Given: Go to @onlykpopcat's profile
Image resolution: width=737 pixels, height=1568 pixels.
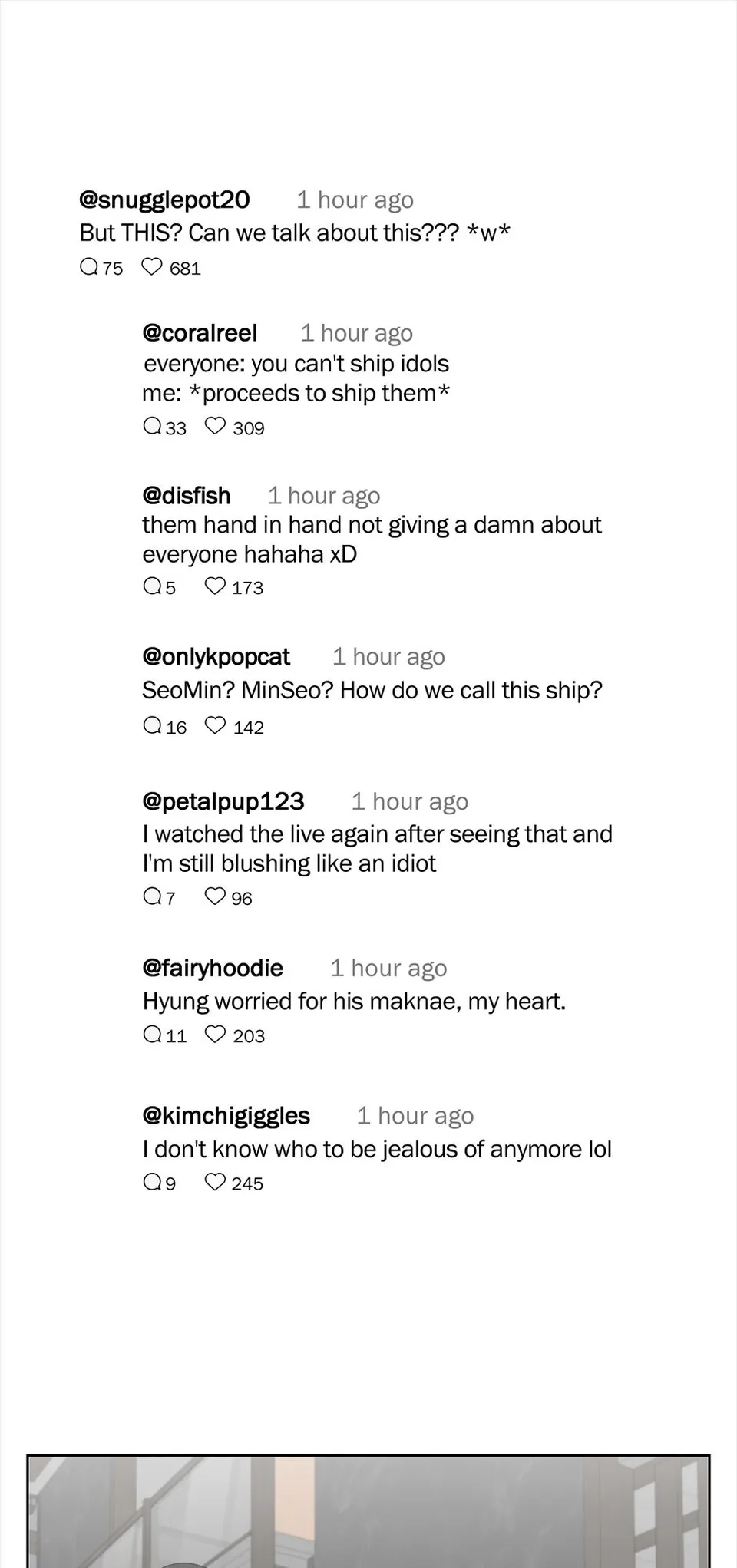Looking at the screenshot, I should pos(216,657).
